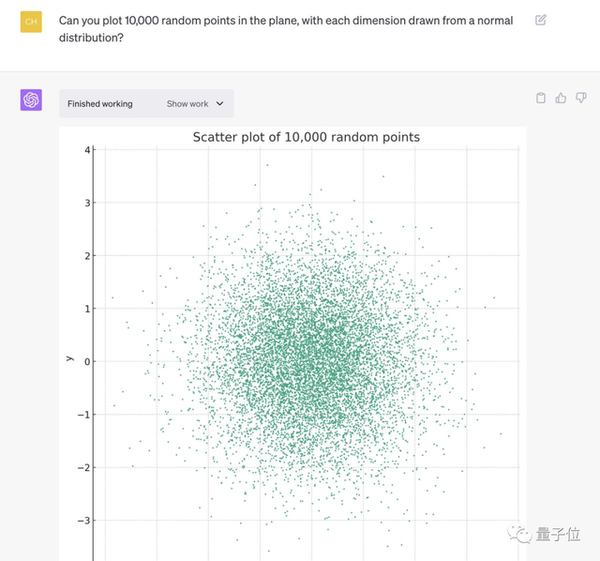
Task: Click the dense center of the scatter plot
Action: tap(312, 362)
